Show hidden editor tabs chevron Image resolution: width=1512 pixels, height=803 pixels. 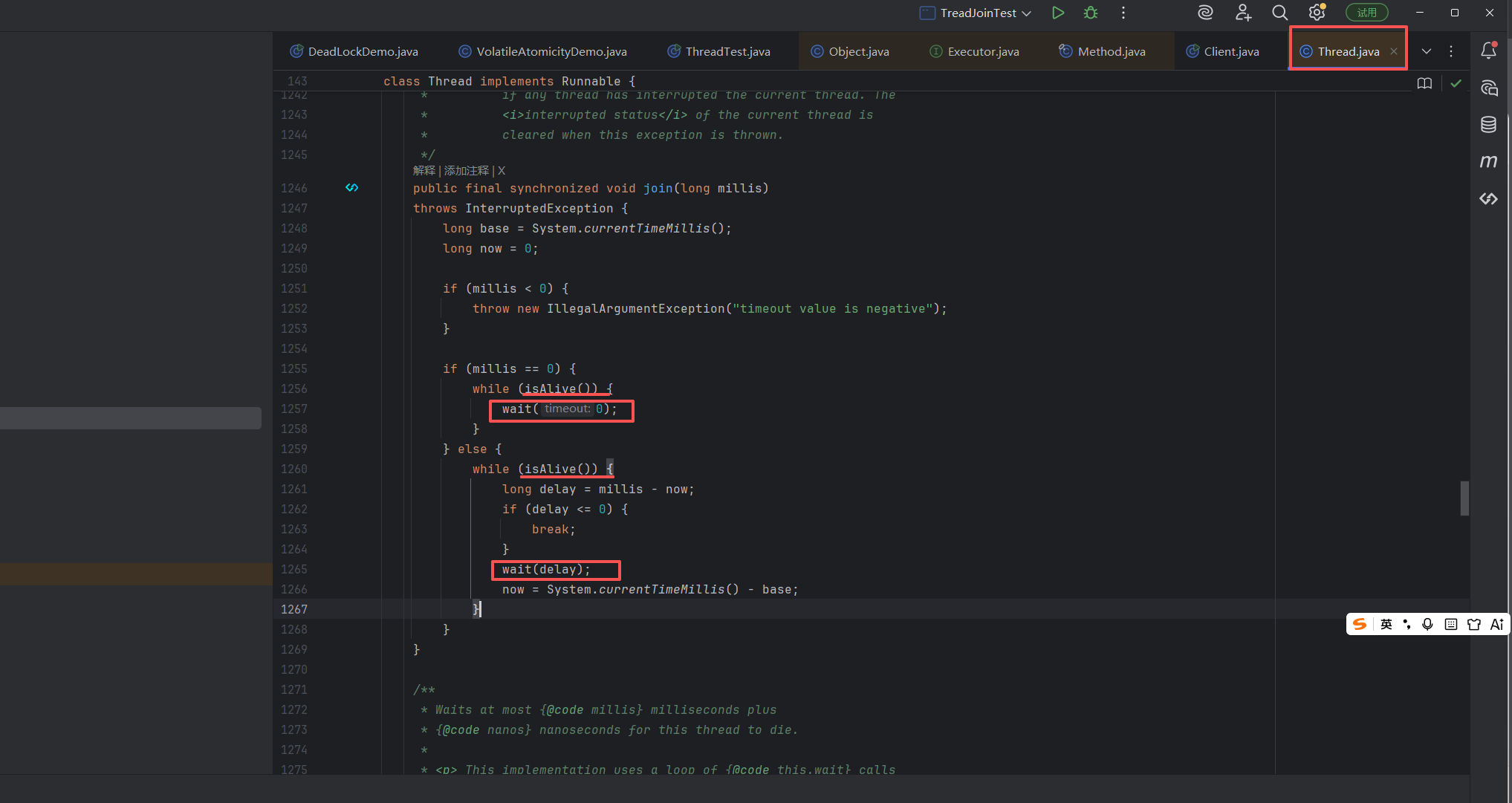(x=1427, y=51)
